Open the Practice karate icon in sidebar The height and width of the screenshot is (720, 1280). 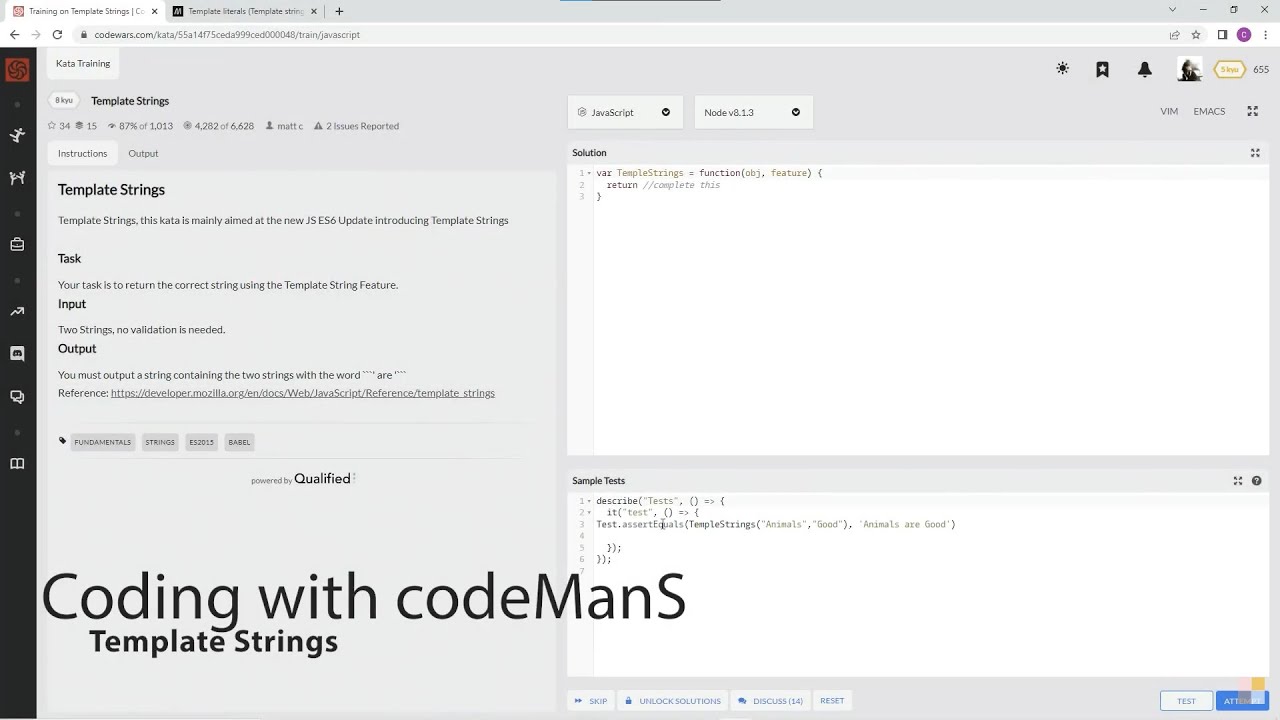(17, 135)
